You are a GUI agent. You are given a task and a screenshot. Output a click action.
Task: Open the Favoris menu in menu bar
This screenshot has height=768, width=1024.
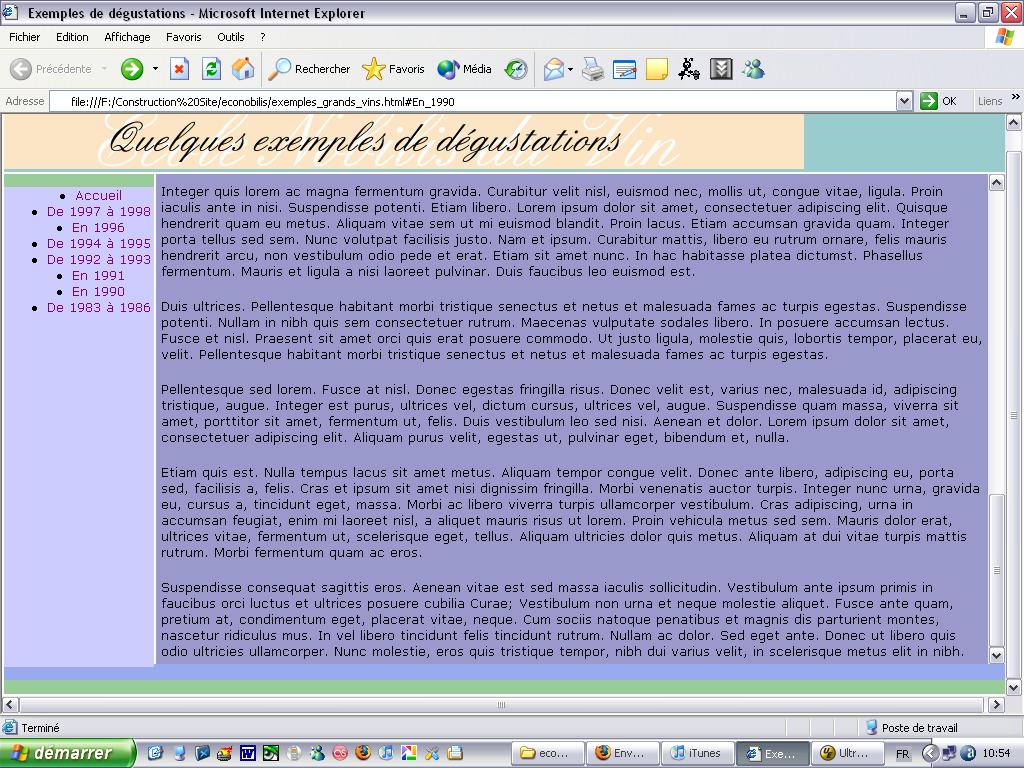click(184, 37)
